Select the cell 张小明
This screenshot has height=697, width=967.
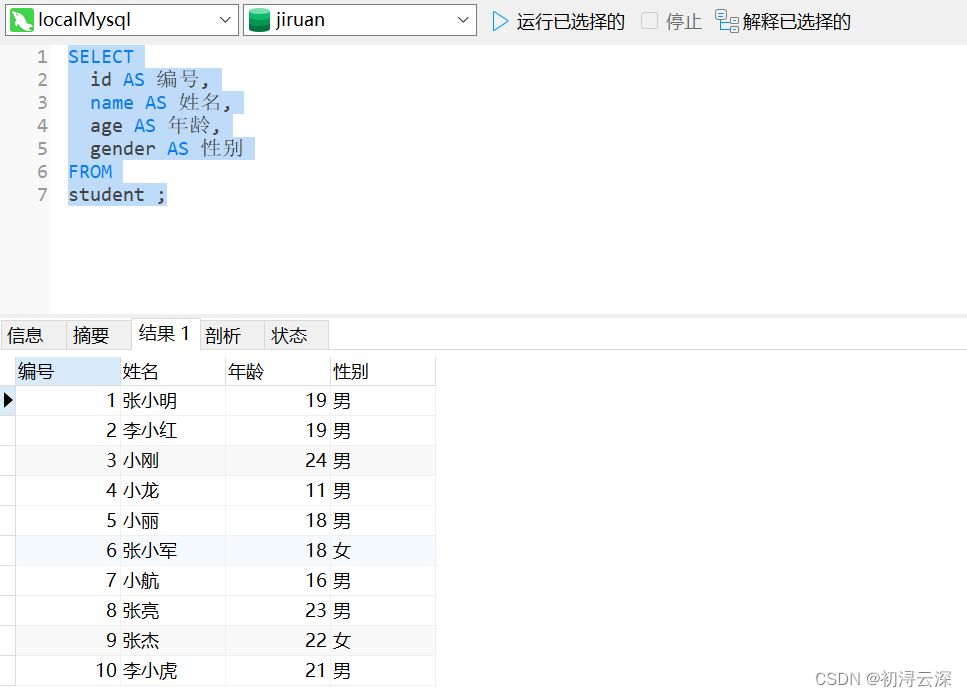click(173, 401)
